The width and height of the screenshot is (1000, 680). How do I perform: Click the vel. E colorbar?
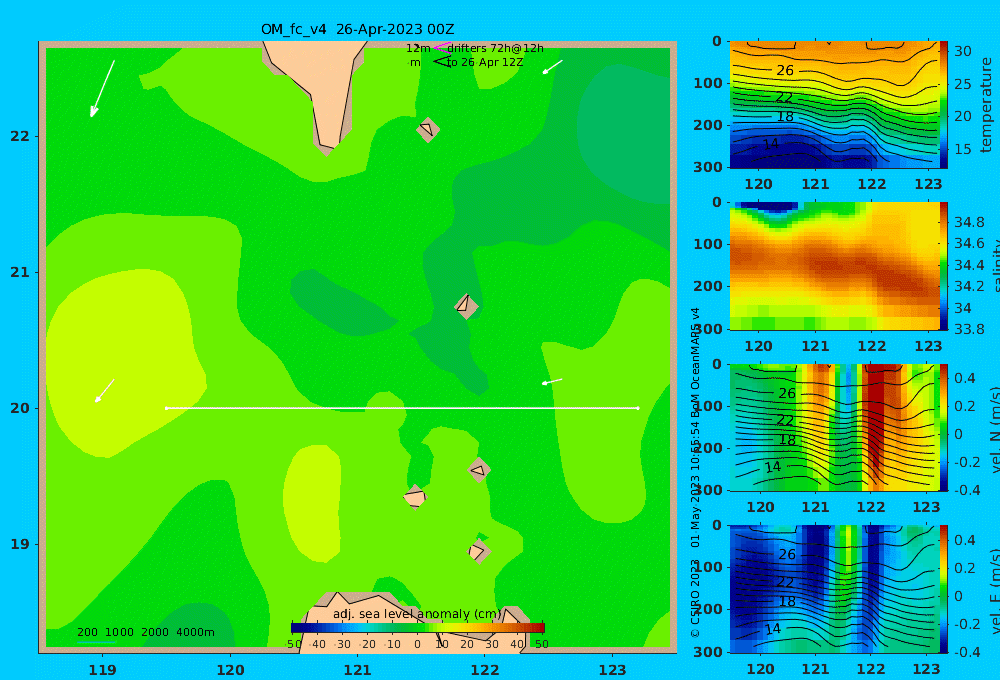943,589
